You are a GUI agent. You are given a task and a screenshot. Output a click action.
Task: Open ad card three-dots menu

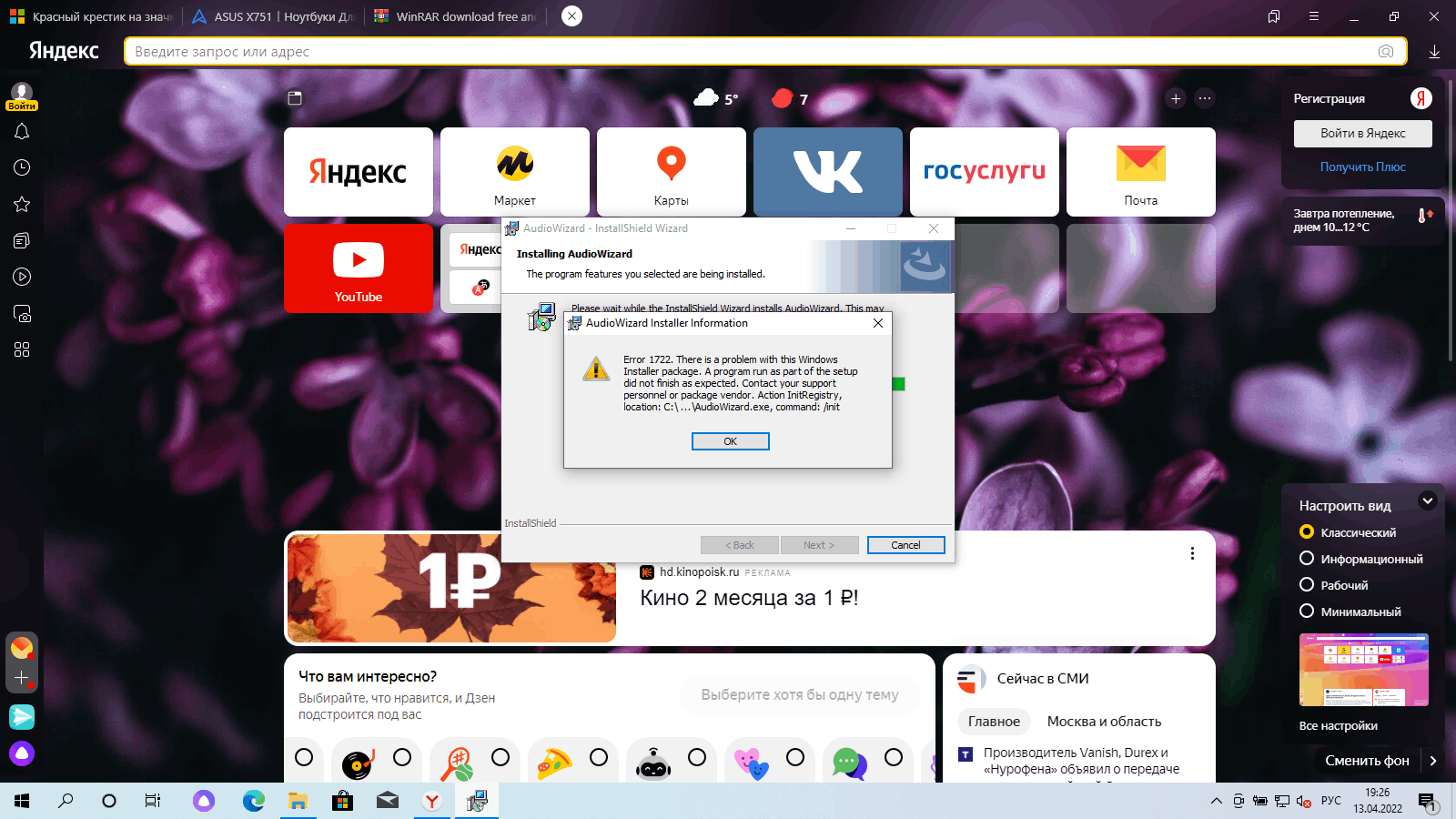coord(1192,553)
